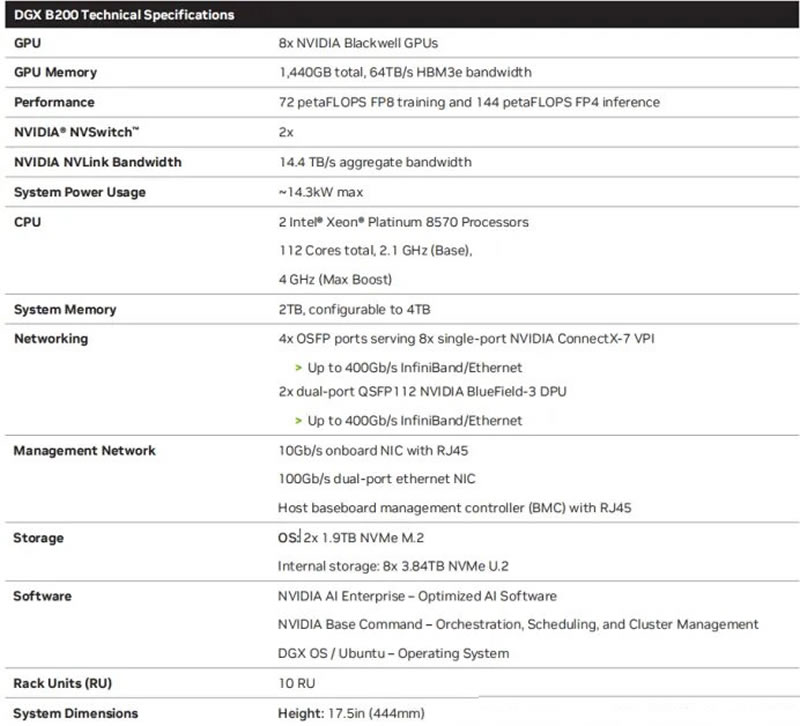Click '2TB, configurable to 4TB' value
800x726 pixels.
(x=354, y=310)
